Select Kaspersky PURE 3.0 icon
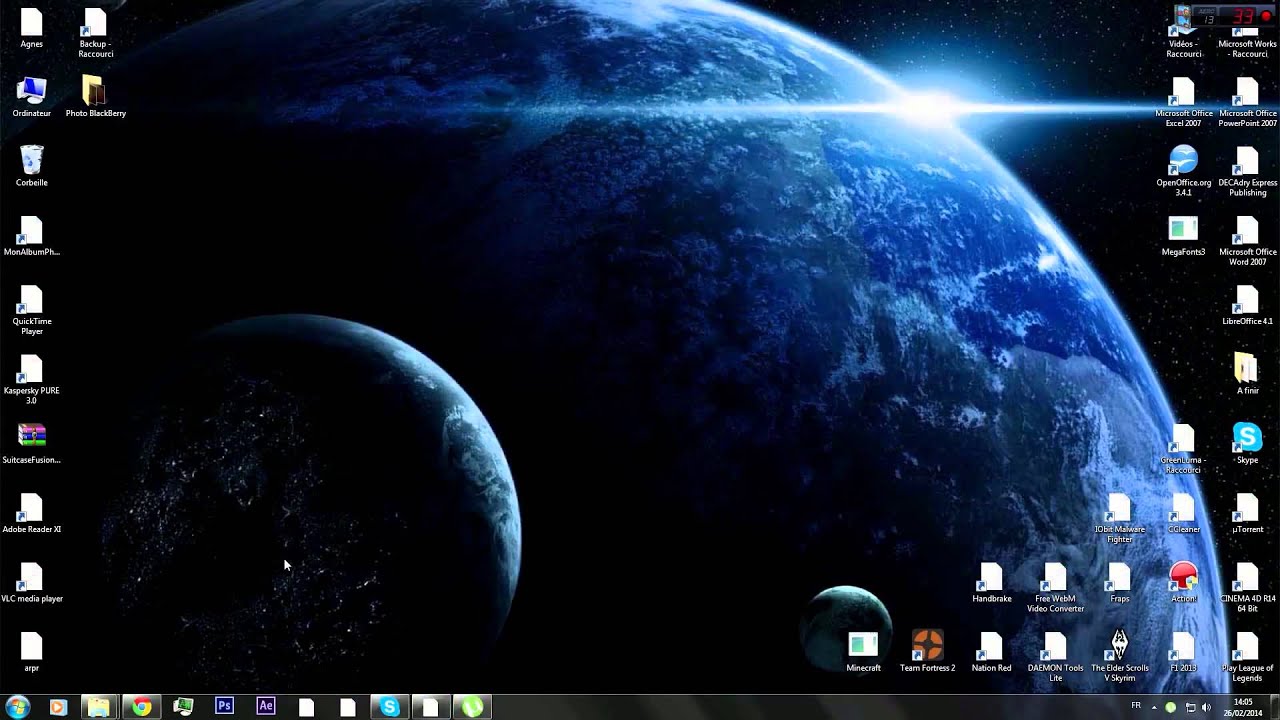Image resolution: width=1280 pixels, height=720 pixels. point(32,380)
